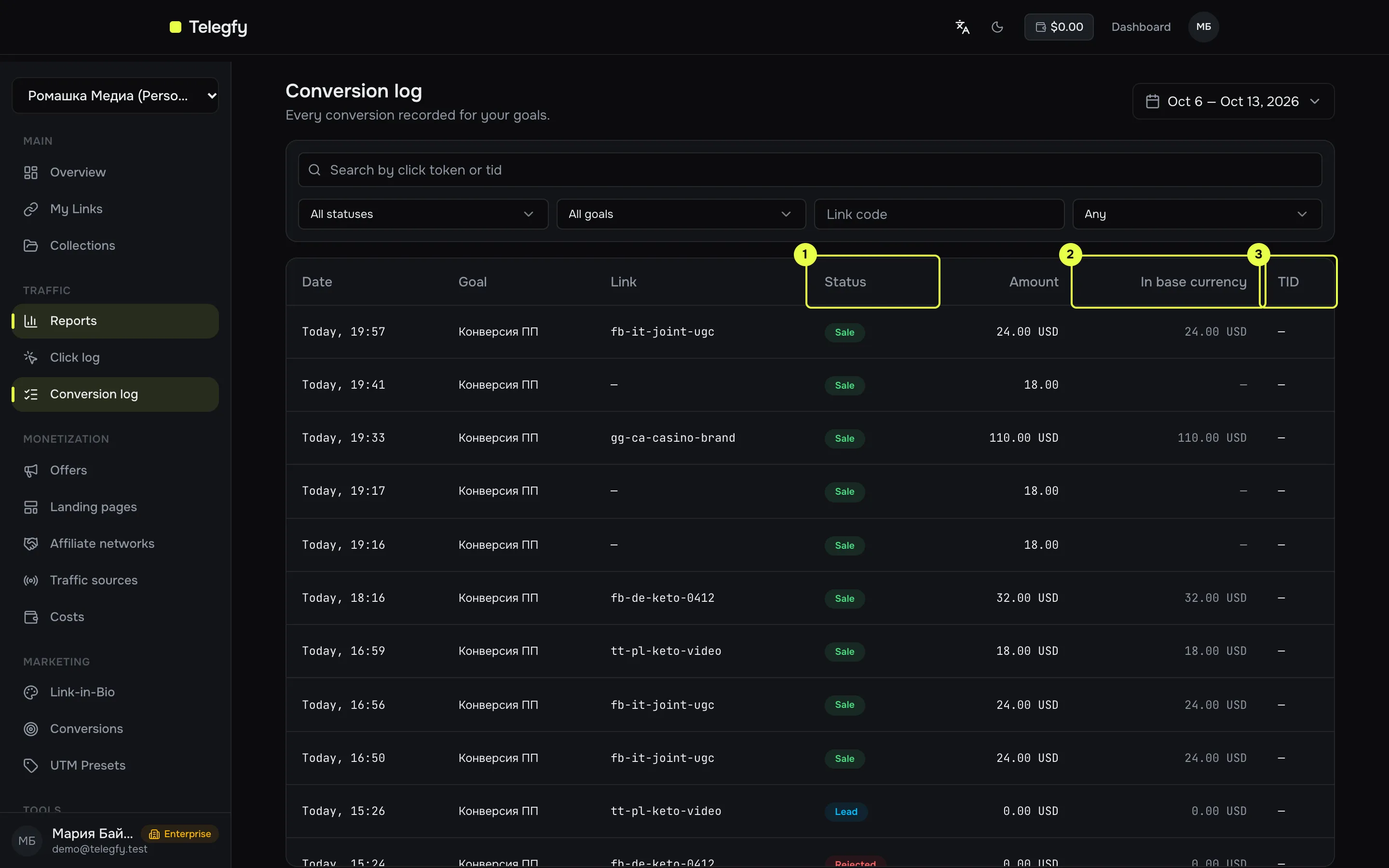The height and width of the screenshot is (868, 1389).
Task: Click the Goal column header
Action: point(472,282)
